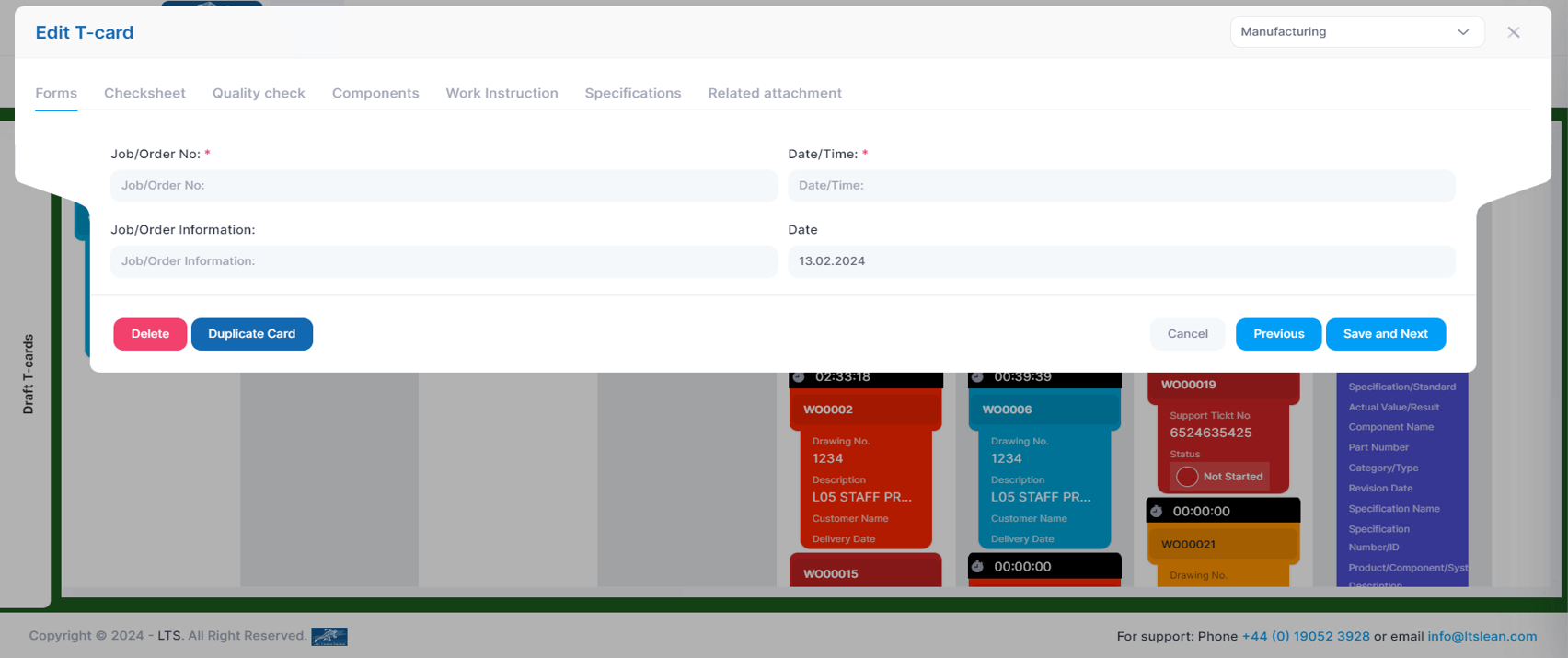Switch to the Checksheet tab
This screenshot has width=1568, height=658.
(144, 93)
